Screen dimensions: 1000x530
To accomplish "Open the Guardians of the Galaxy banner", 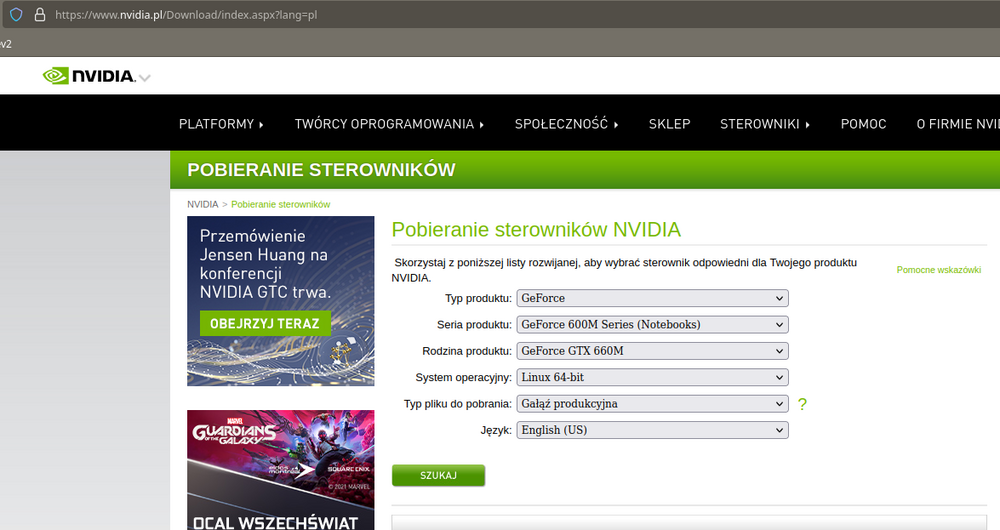I will click(281, 470).
